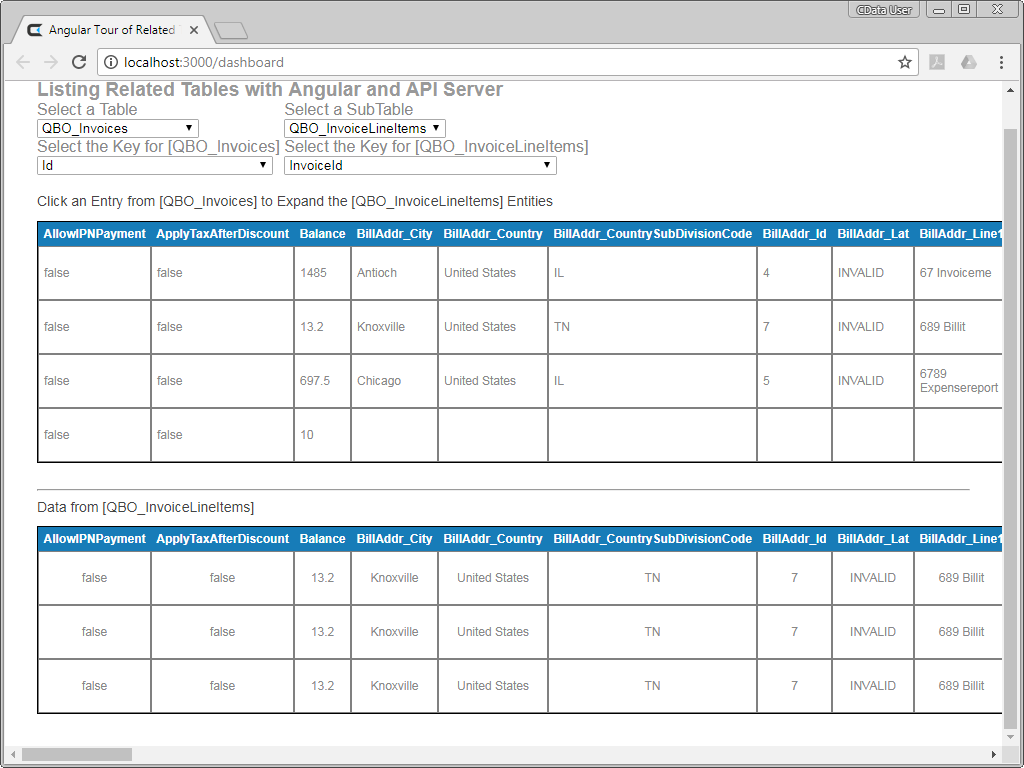Click the browser back arrow
1024x768 pixels.
[x=23, y=62]
